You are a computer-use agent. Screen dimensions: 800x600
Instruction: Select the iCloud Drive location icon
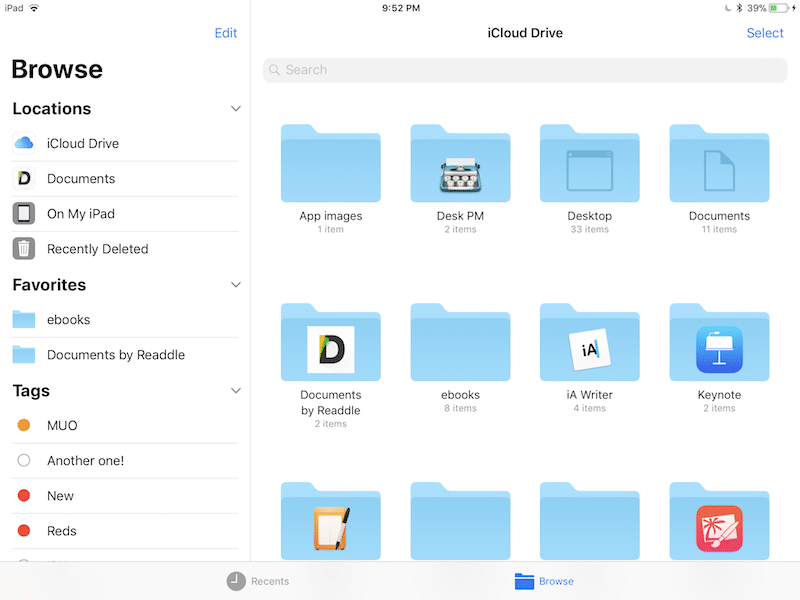coord(24,143)
